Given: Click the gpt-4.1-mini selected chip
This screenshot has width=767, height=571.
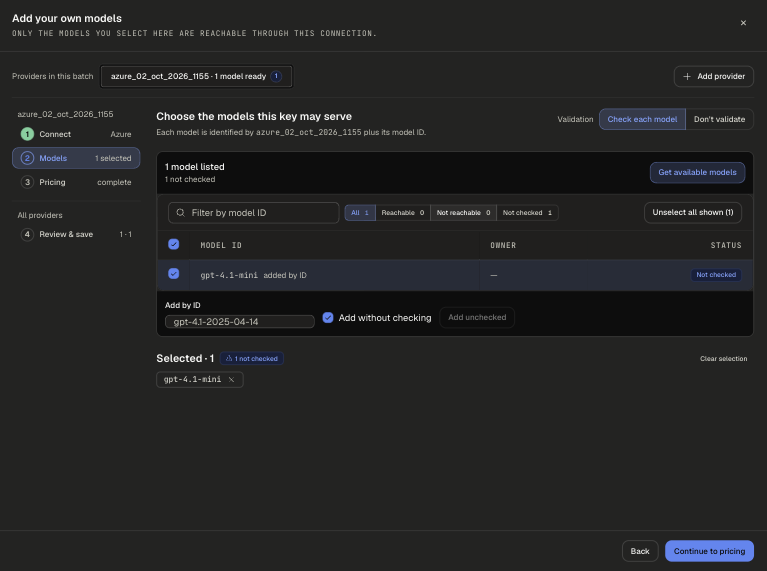Looking at the screenshot, I should coord(200,379).
